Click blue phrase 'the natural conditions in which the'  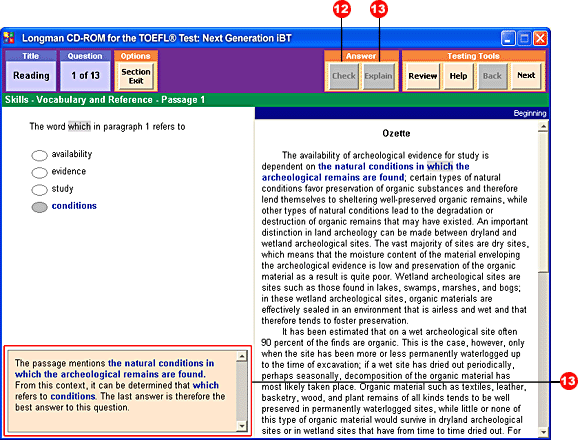(x=394, y=167)
